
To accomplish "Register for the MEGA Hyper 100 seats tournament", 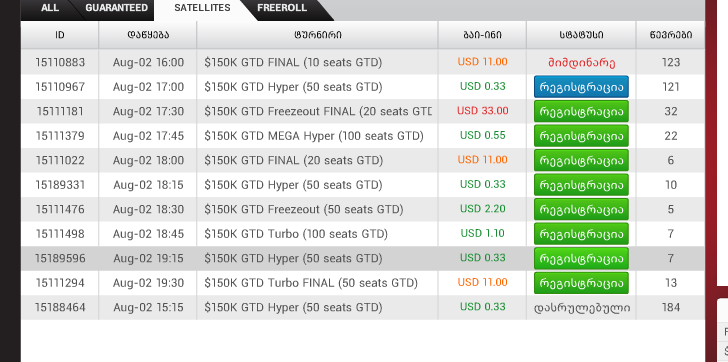I will click(581, 136).
